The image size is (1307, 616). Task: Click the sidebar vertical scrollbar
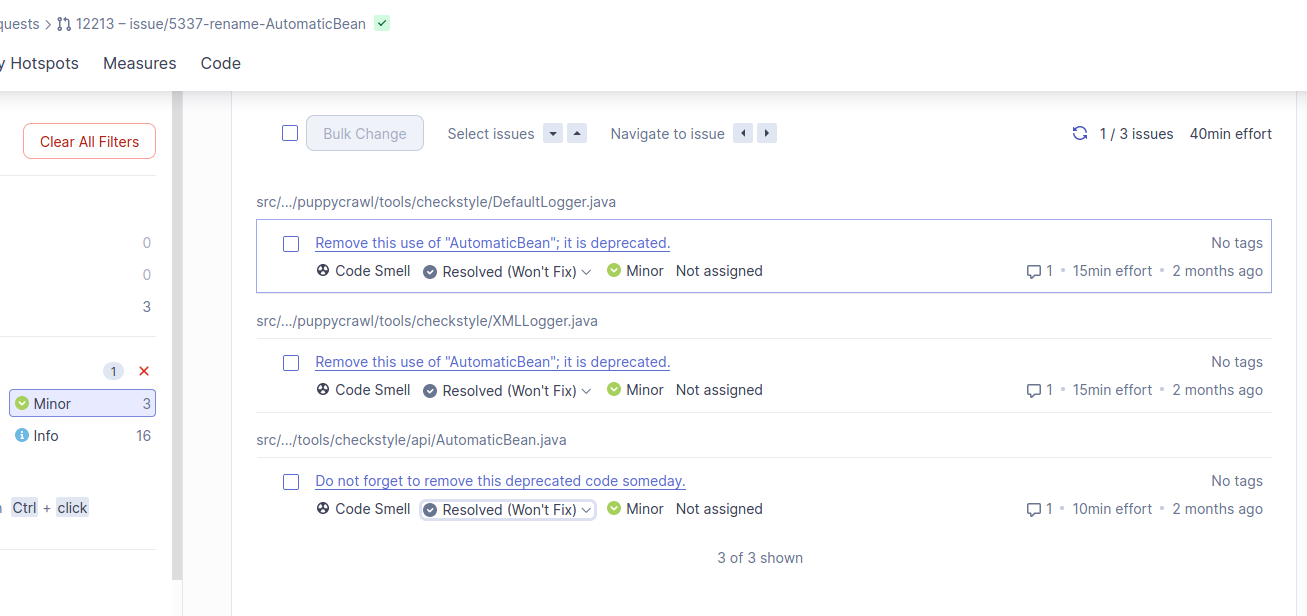[x=177, y=335]
